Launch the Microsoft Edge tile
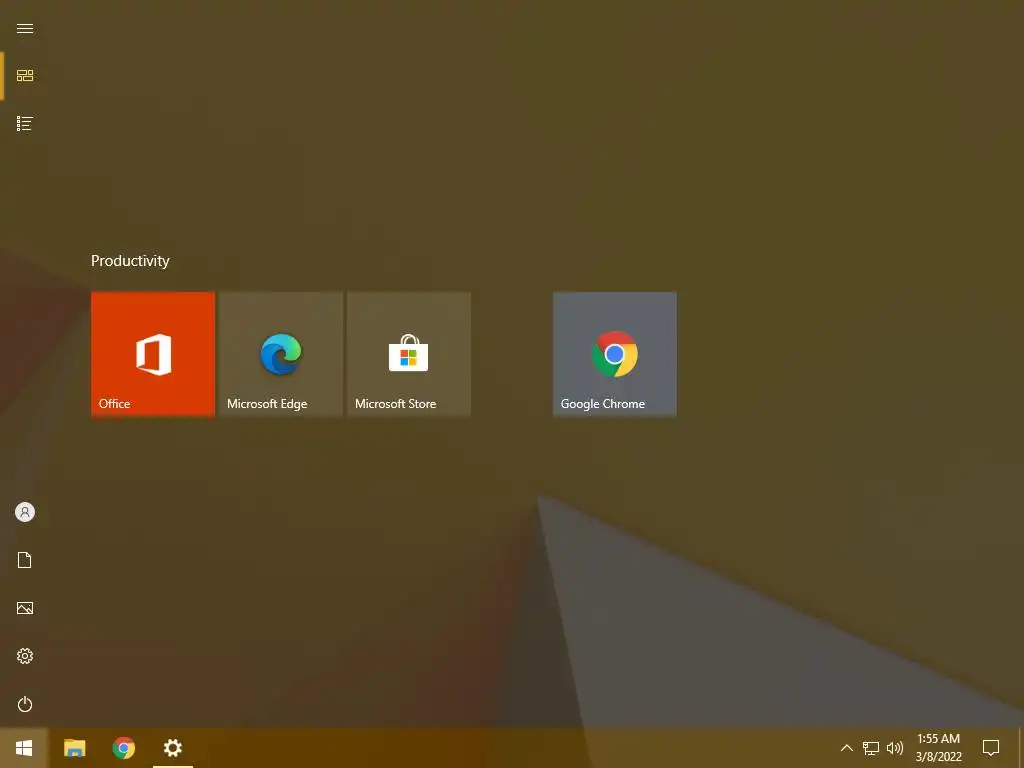The height and width of the screenshot is (768, 1024). [281, 354]
